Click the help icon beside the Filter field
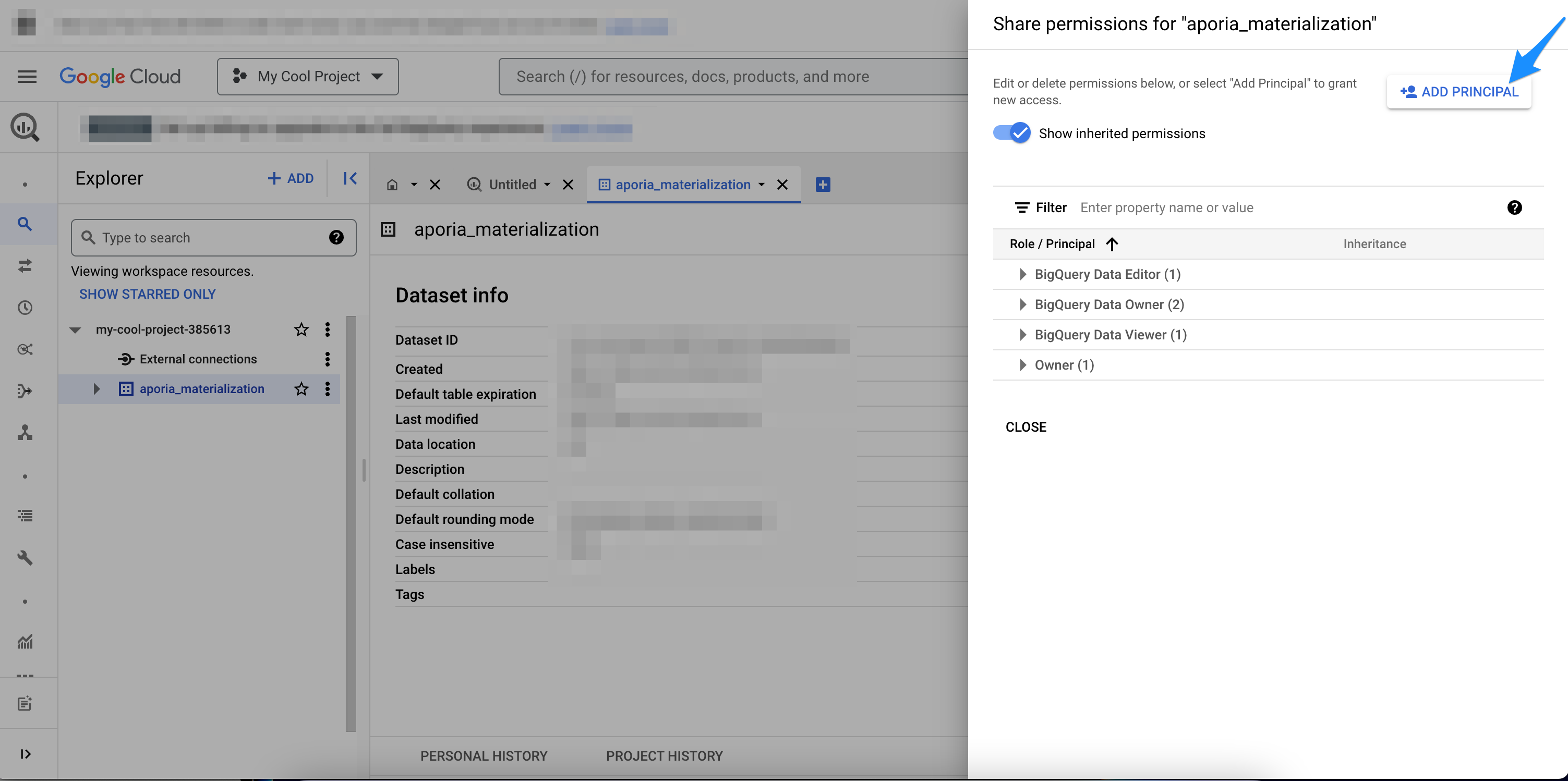 pos(1514,208)
